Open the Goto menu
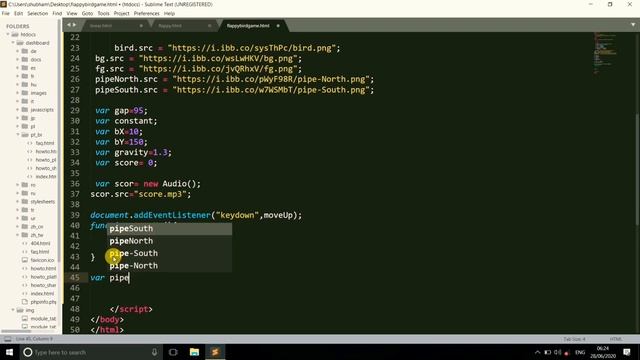This screenshot has width=640, height=360. [87, 13]
